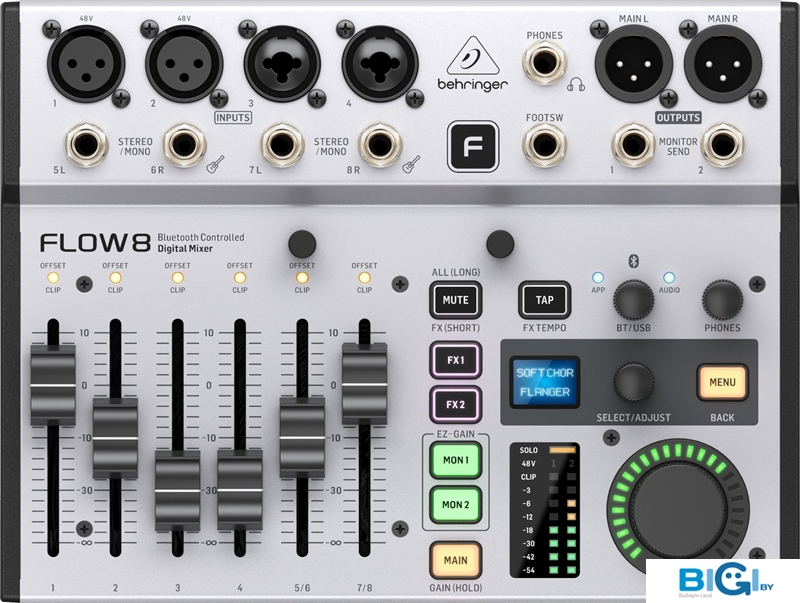Click the MAIN L XLR output
This screenshot has height=603, width=800.
pyautogui.click(x=634, y=70)
